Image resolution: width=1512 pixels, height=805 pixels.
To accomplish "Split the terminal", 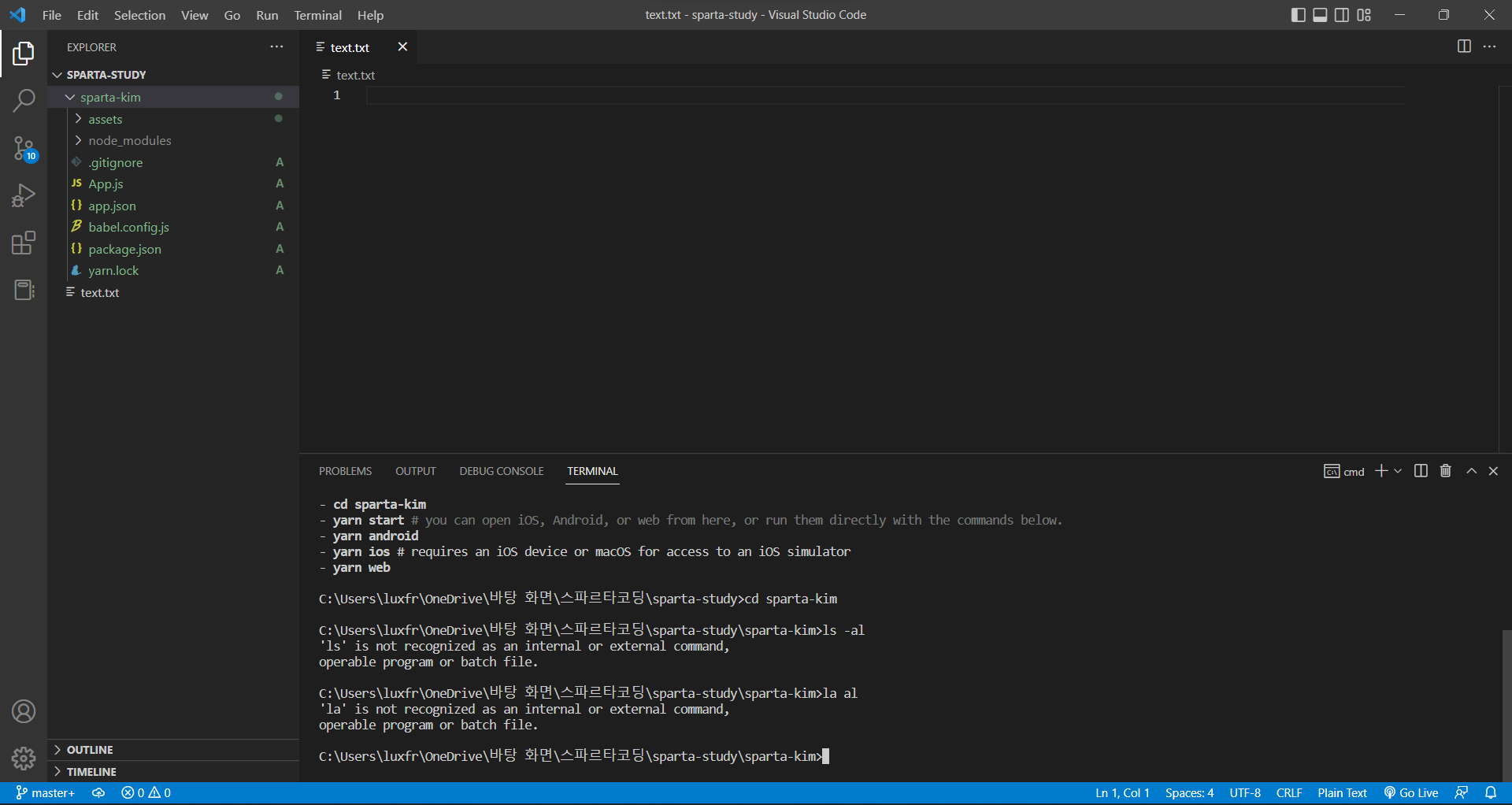I will point(1421,471).
